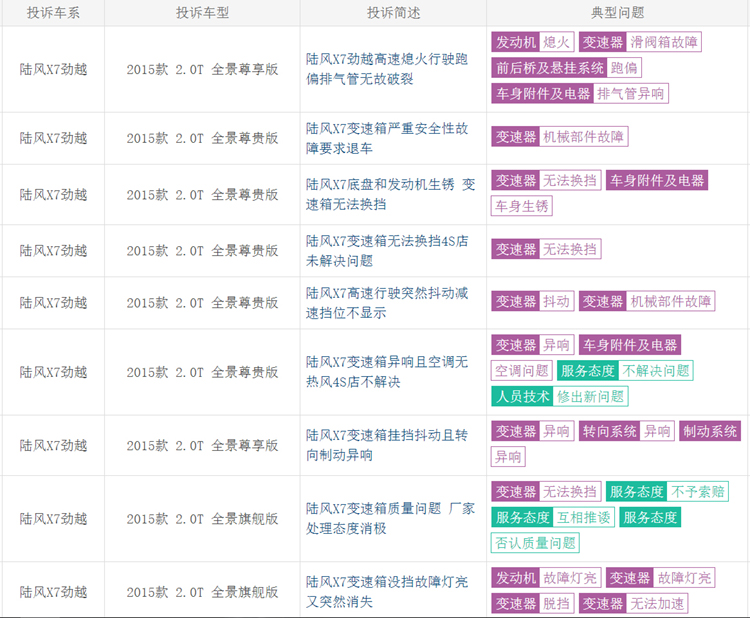Click the 否认质量问题 tag
The width and height of the screenshot is (750, 618).
[535, 543]
